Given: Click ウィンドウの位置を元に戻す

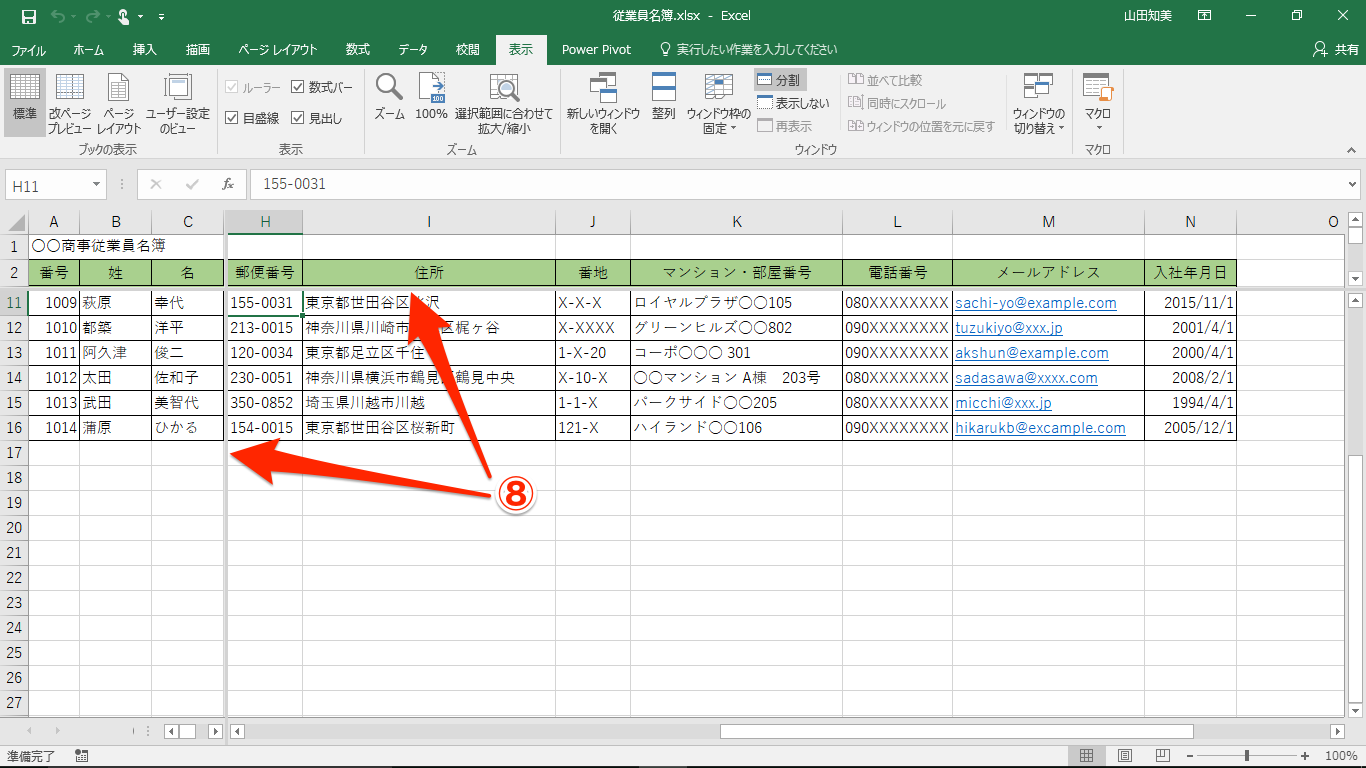Looking at the screenshot, I should (921, 126).
